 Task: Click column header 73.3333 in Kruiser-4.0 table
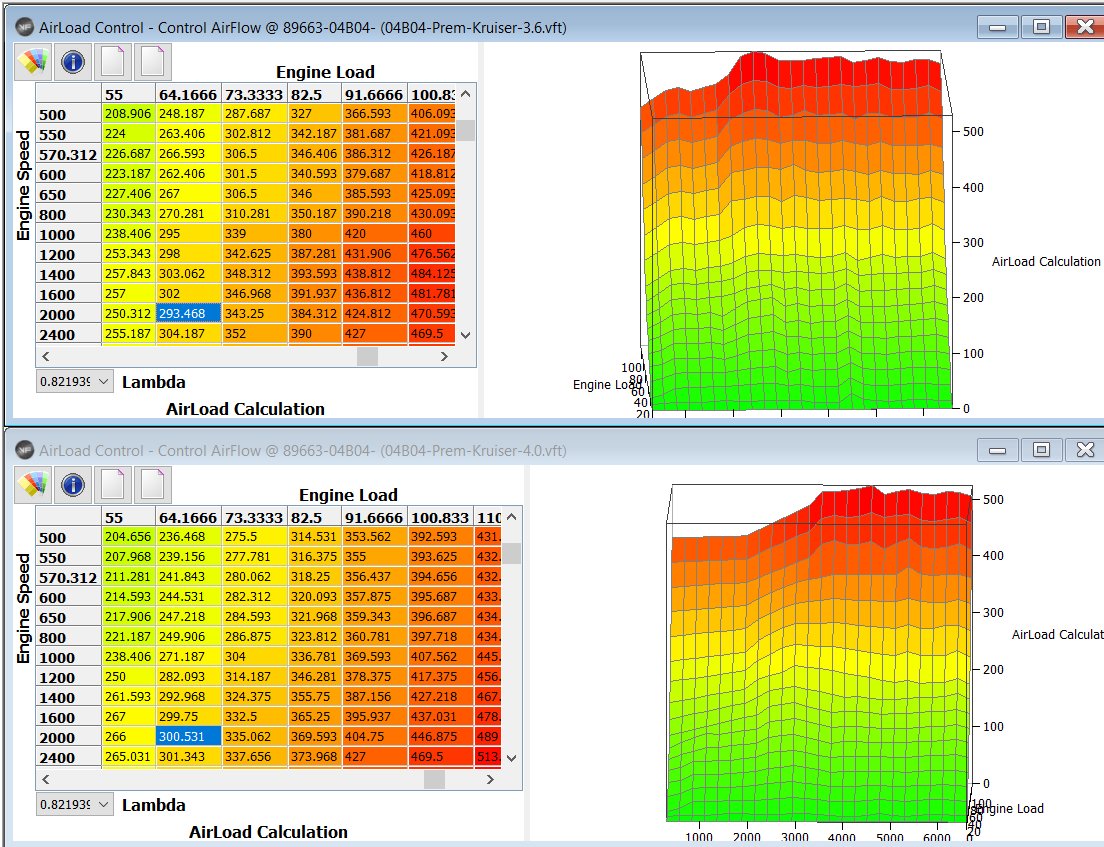click(254, 517)
